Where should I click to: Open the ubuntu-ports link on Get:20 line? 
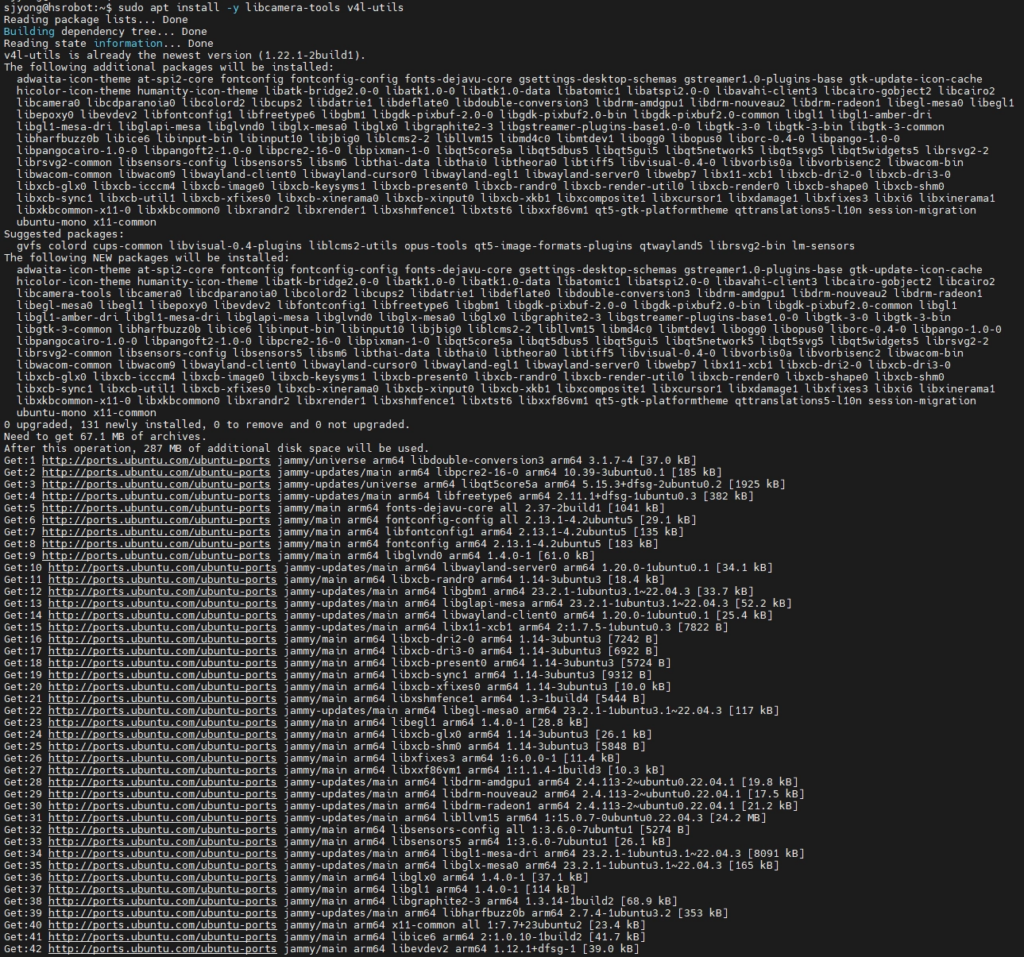coord(163,687)
